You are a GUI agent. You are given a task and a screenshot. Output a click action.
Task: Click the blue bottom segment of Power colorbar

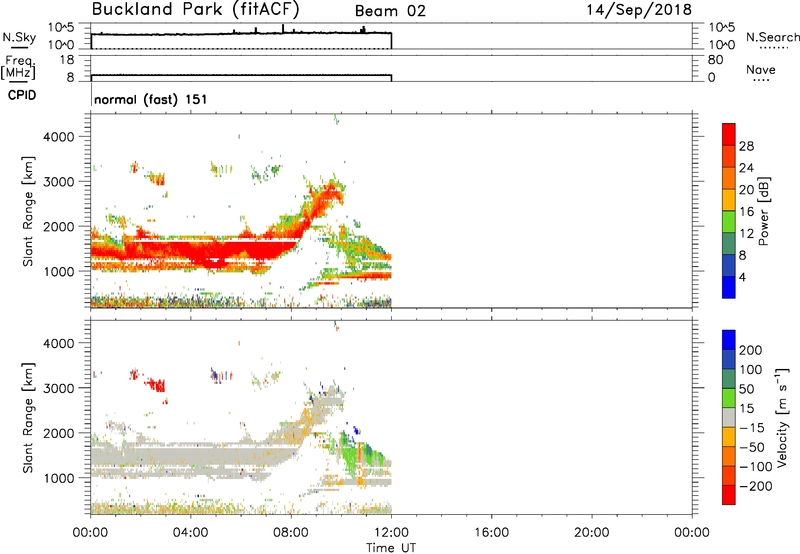pos(729,287)
